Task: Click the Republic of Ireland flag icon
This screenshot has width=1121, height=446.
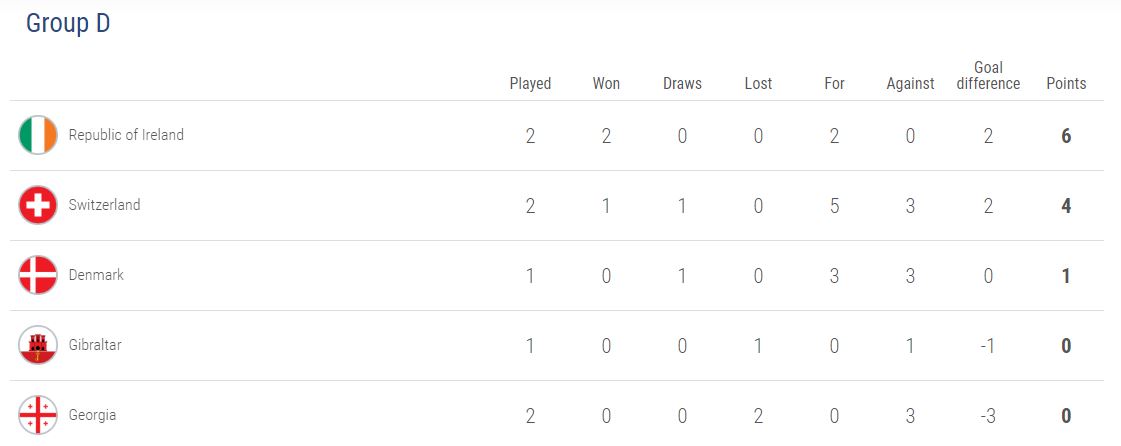Action: [x=38, y=135]
